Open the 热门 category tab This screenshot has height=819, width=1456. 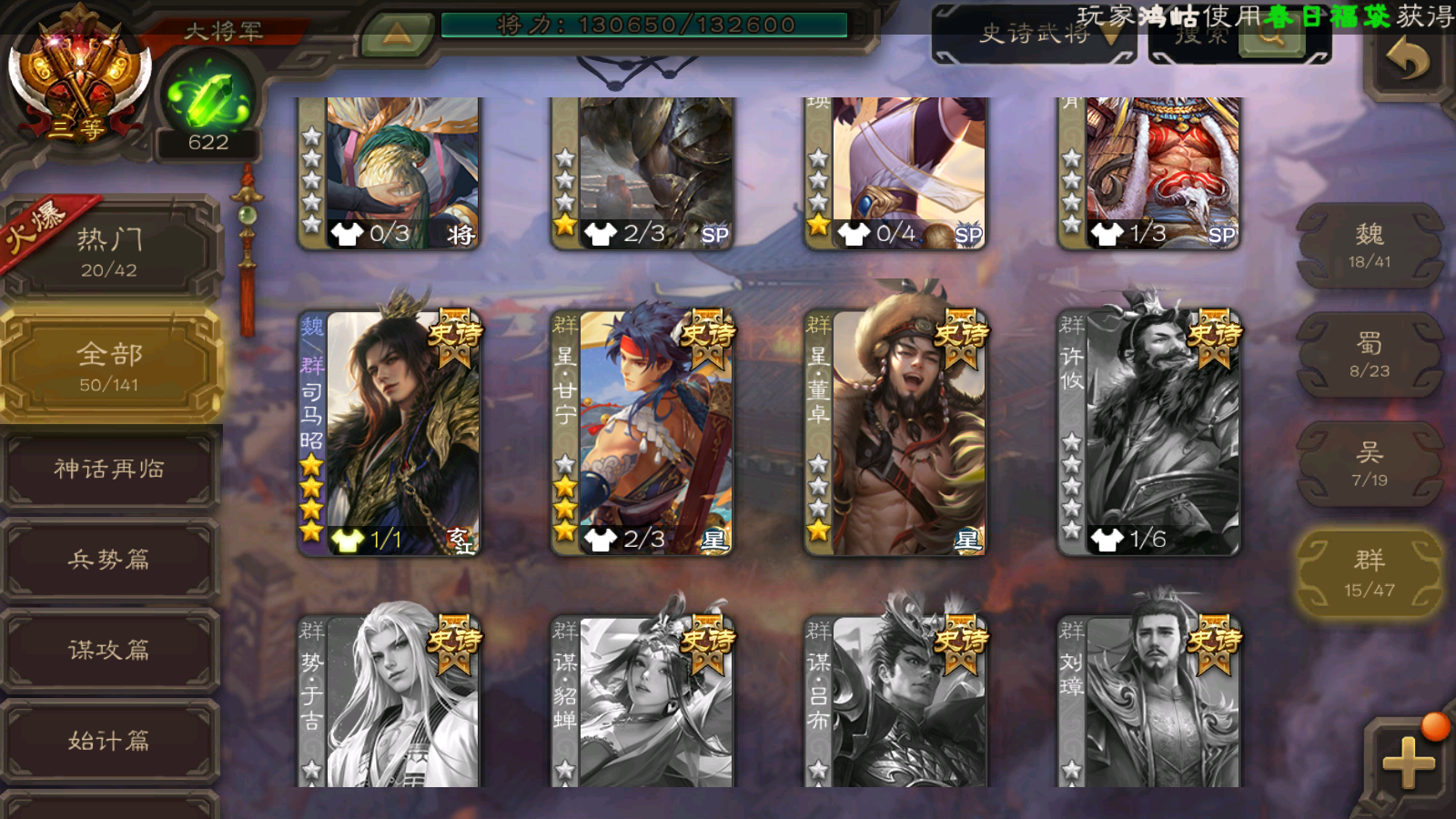pos(110,252)
